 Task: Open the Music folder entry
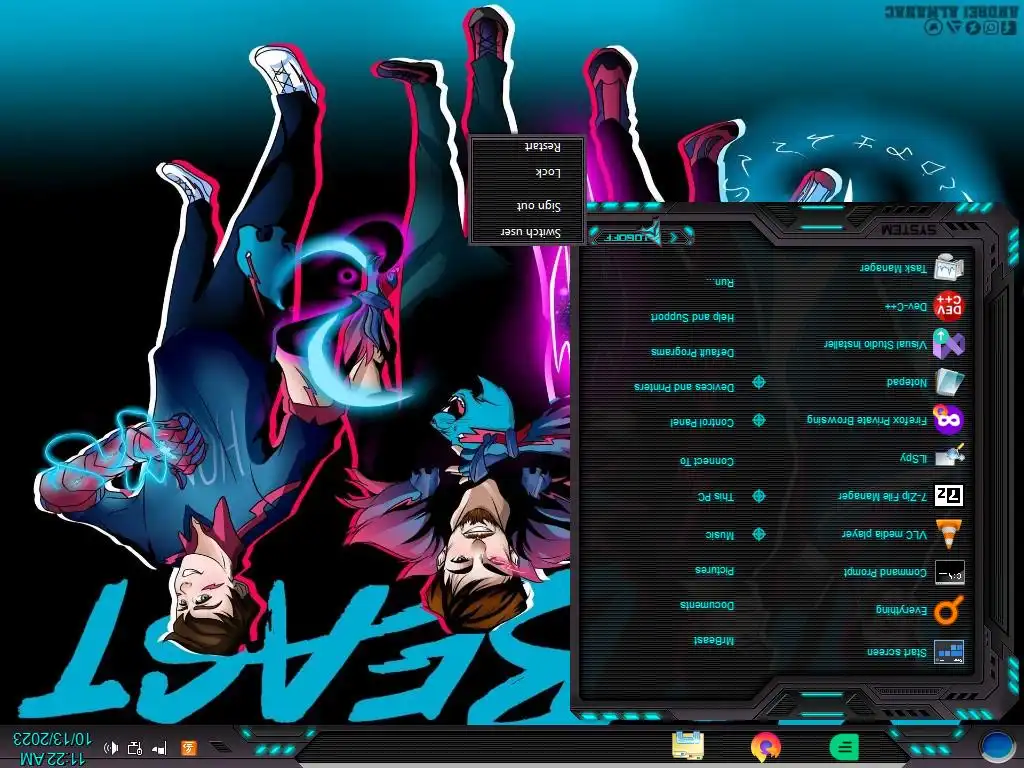[x=720, y=535]
